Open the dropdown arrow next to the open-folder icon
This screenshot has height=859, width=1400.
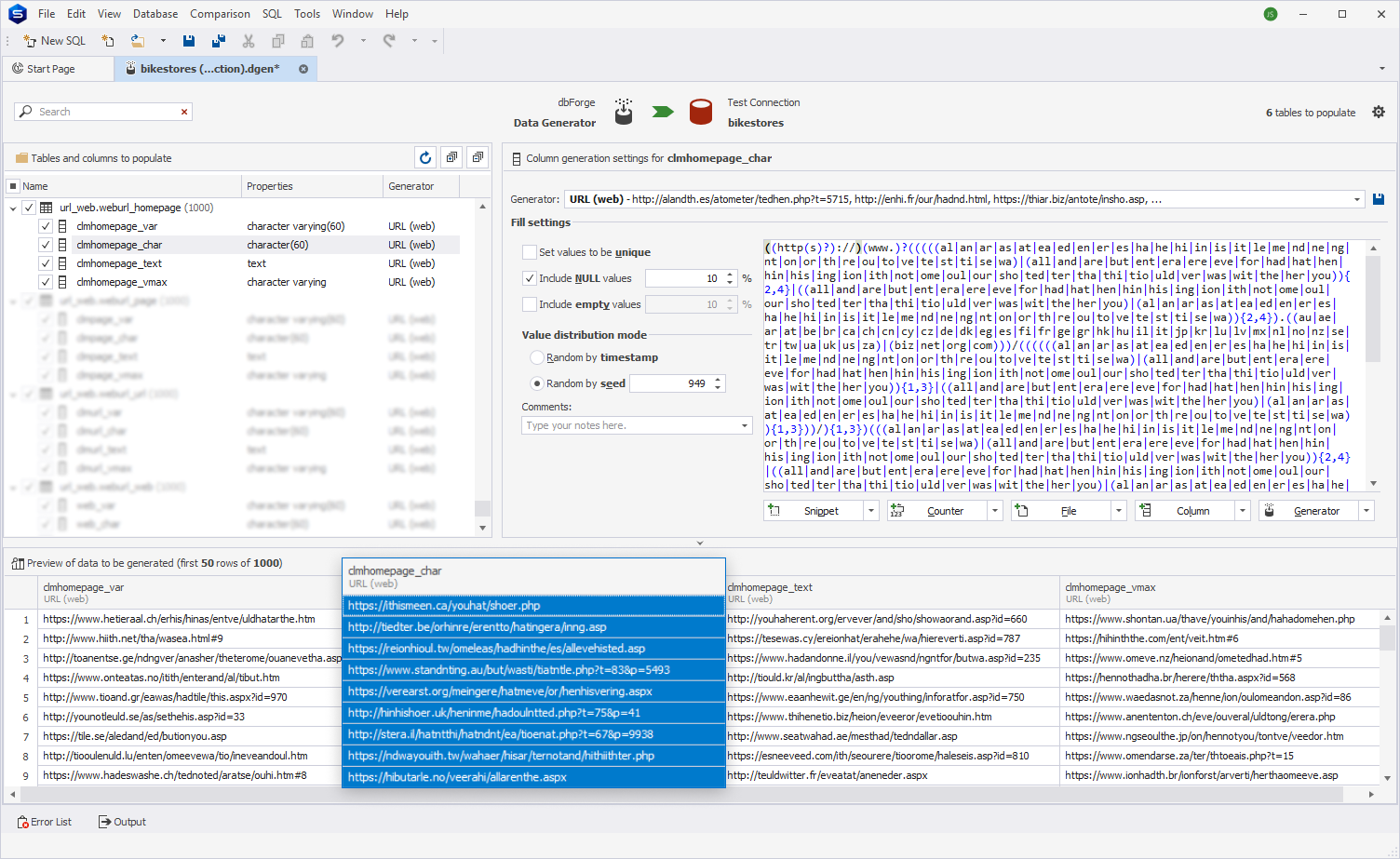coord(163,41)
